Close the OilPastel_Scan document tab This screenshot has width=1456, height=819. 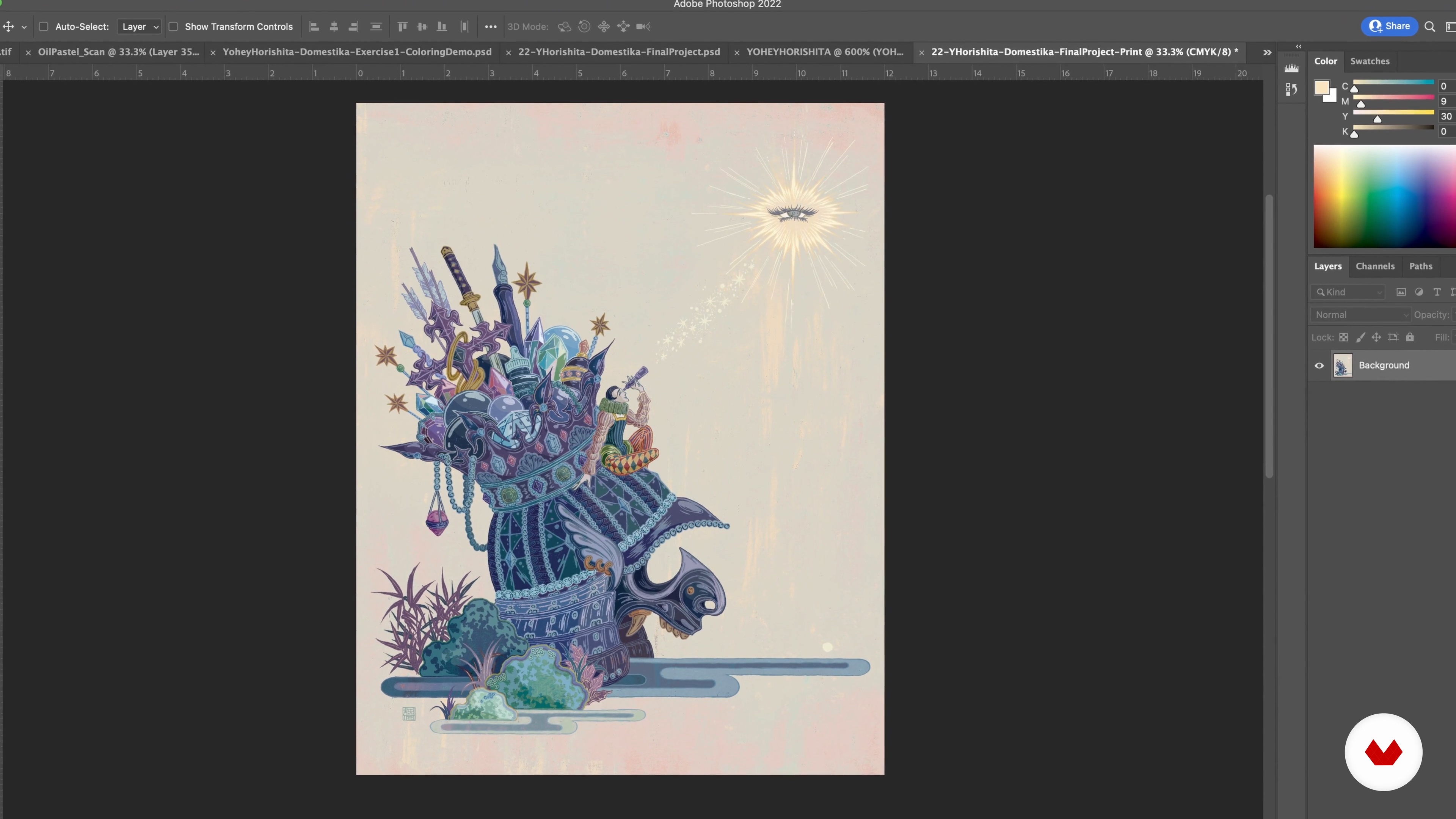click(28, 53)
